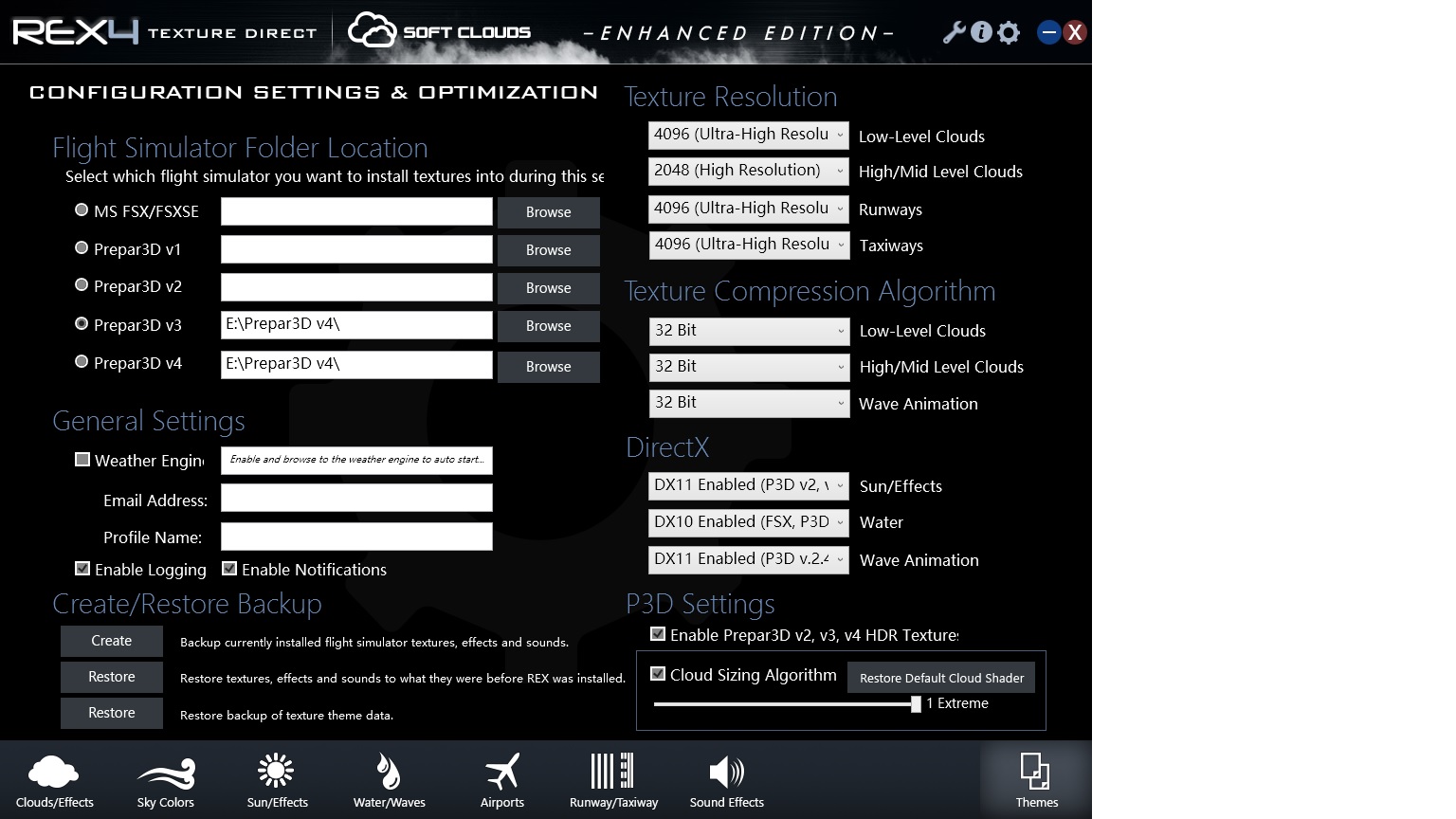1456x819 pixels.
Task: Toggle the Cloud Sizing Algorithm checkbox
Action: click(x=658, y=674)
